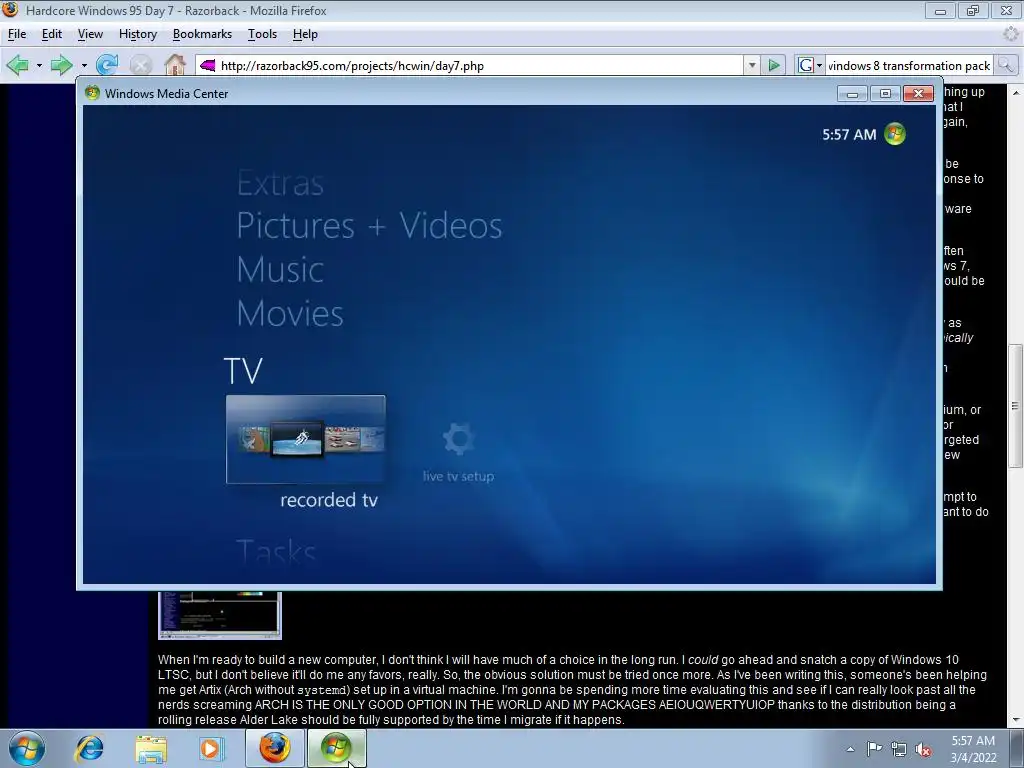Click the Media Center title bar icon
Viewport: 1024px width, 768px height.
pos(92,93)
